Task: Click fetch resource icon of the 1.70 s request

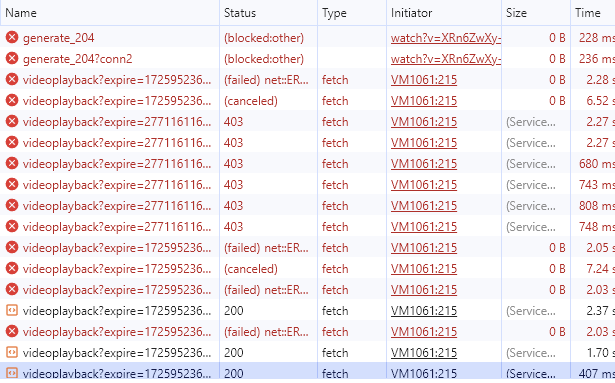Action: point(12,352)
